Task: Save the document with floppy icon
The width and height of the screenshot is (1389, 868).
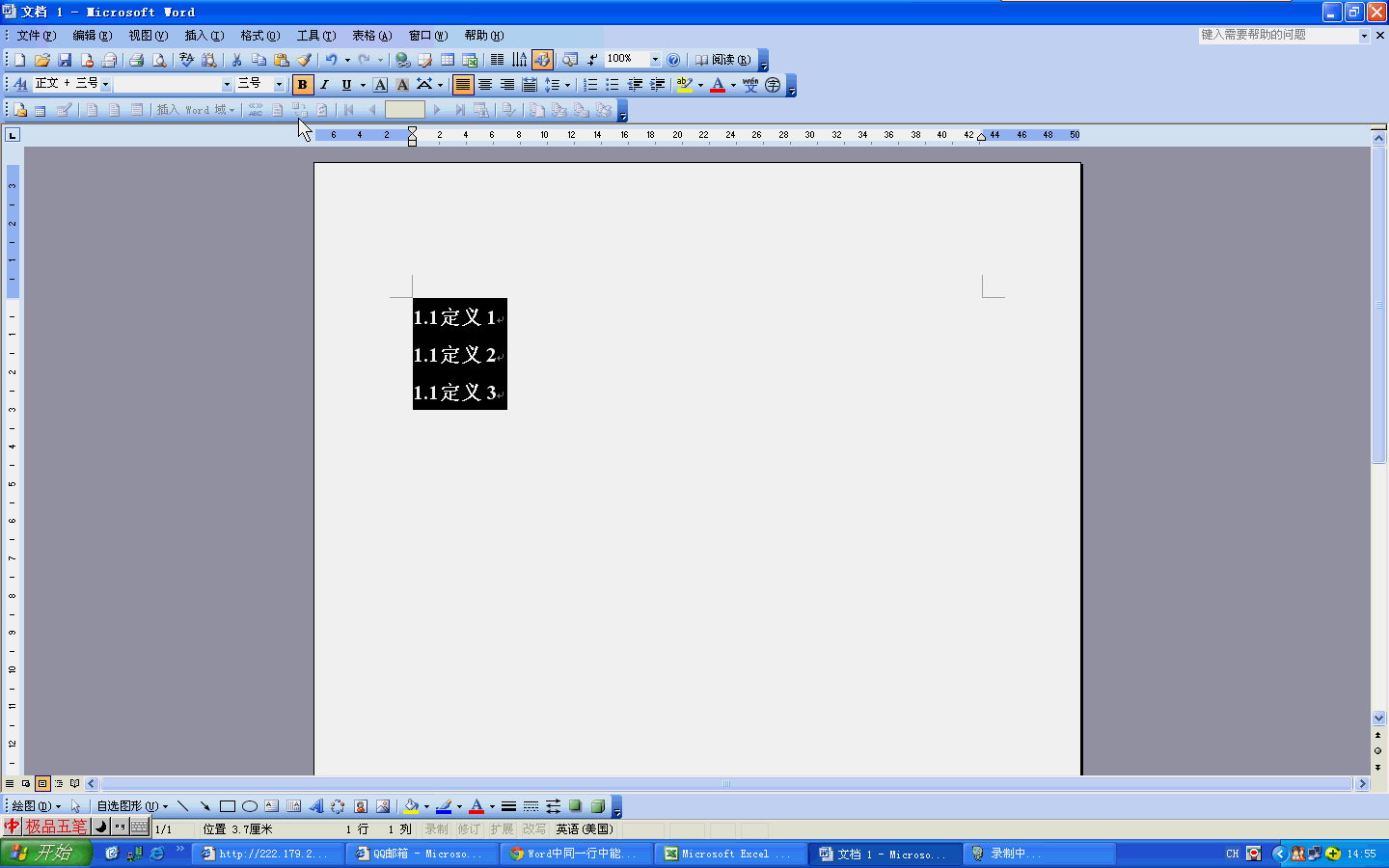Action: [x=65, y=60]
